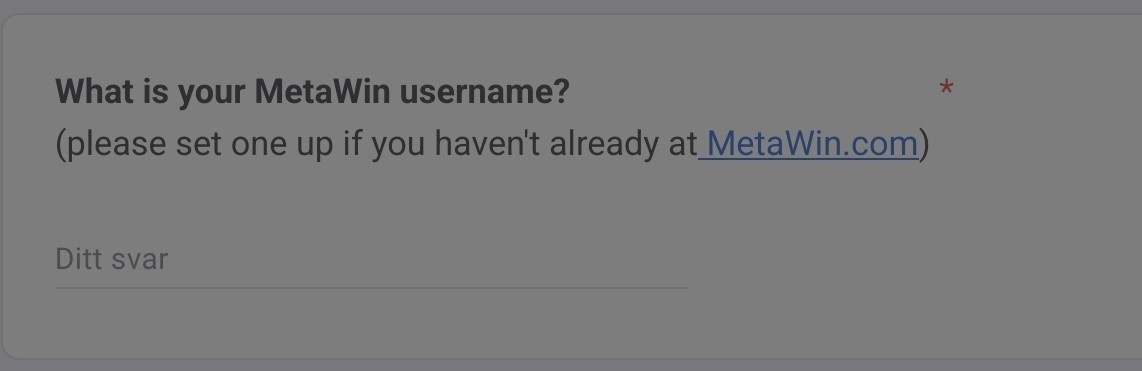Click the word 'MetaWin' in the bold heading

(322, 91)
